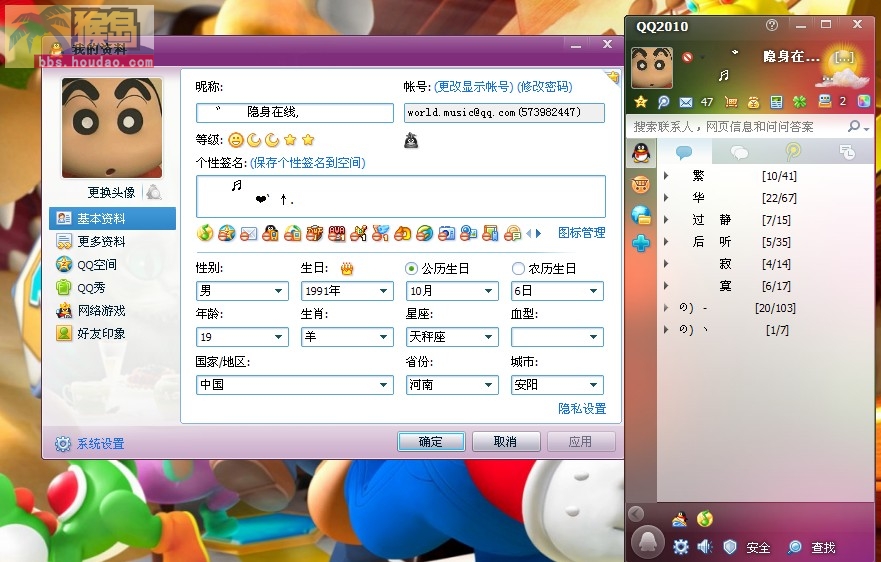Select the solar birthday radio button
Viewport: 881px width, 562px height.
(411, 269)
